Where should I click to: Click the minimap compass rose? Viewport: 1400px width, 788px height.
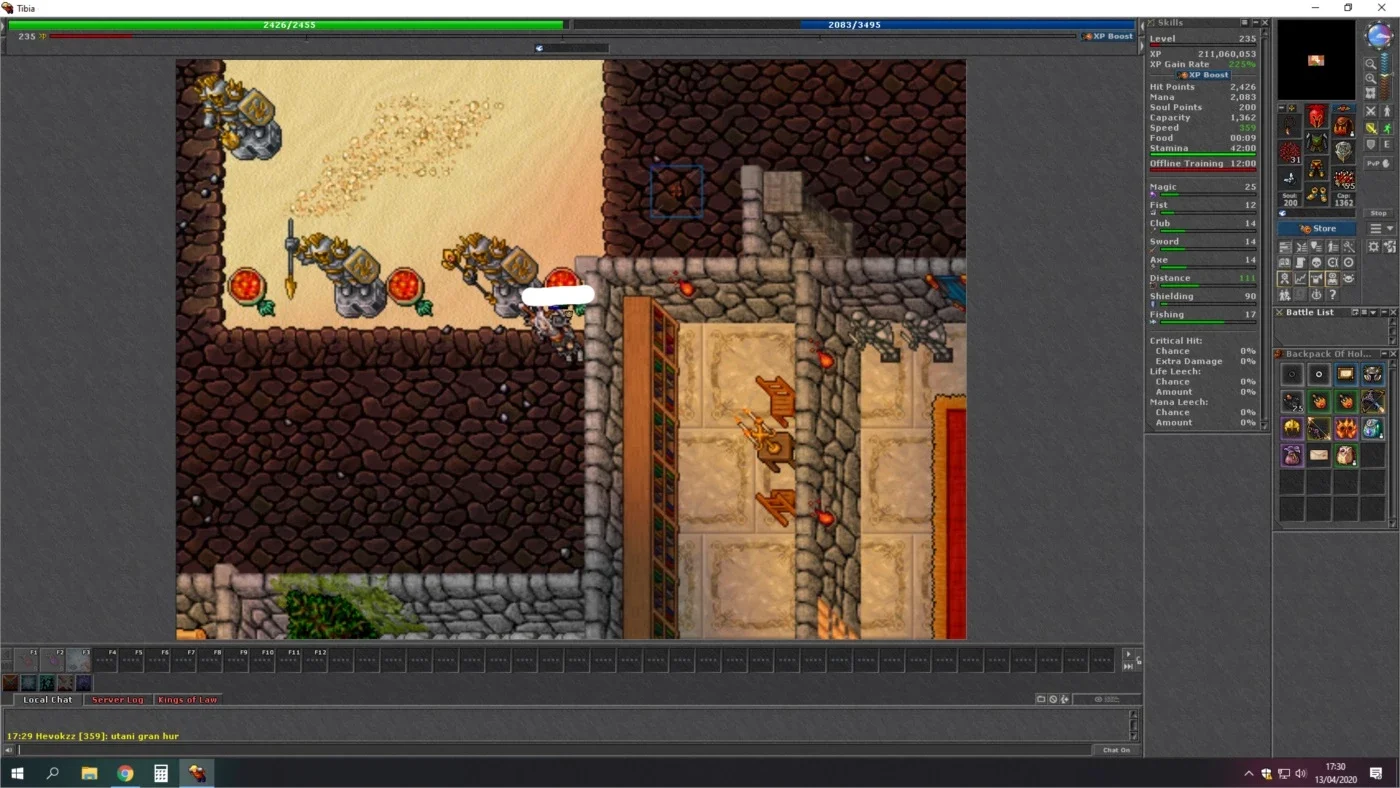tap(1379, 35)
